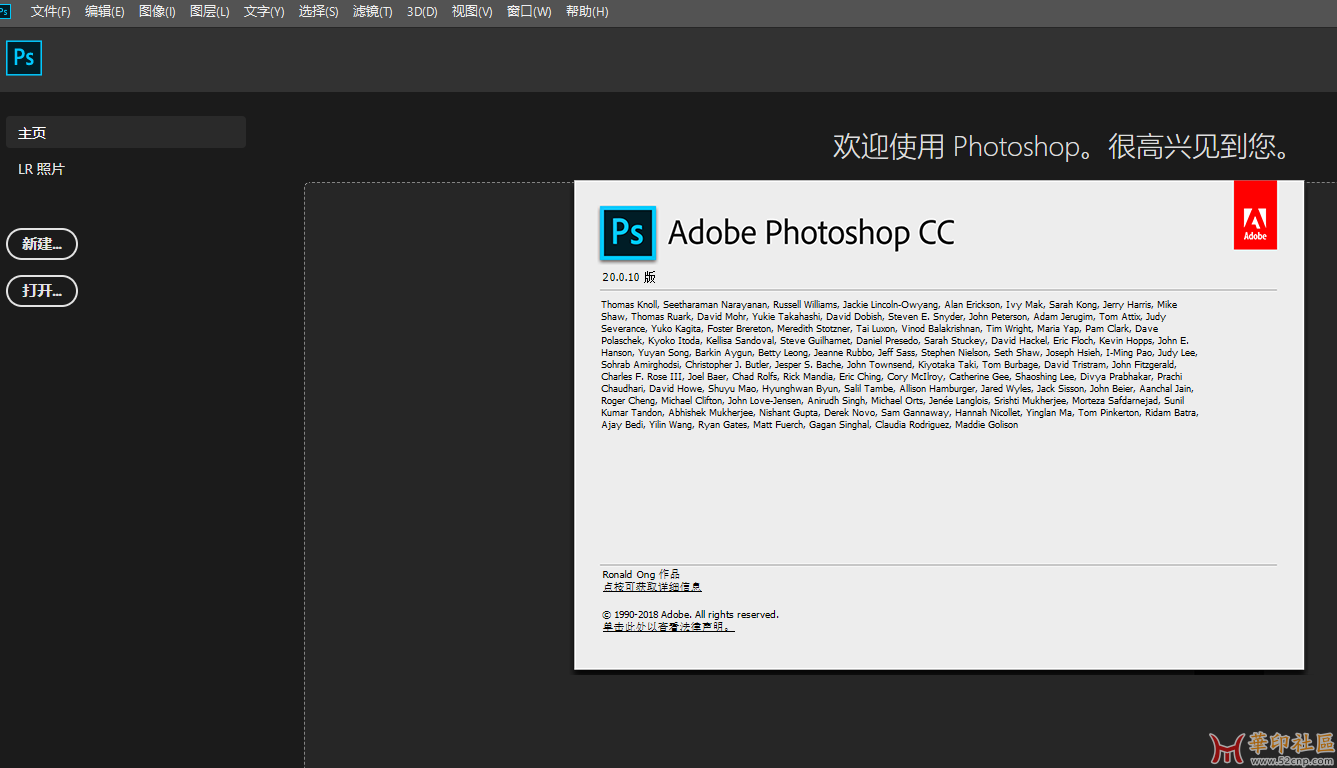Open the 文字(Y) menu
This screenshot has width=1337, height=768.
coord(264,12)
